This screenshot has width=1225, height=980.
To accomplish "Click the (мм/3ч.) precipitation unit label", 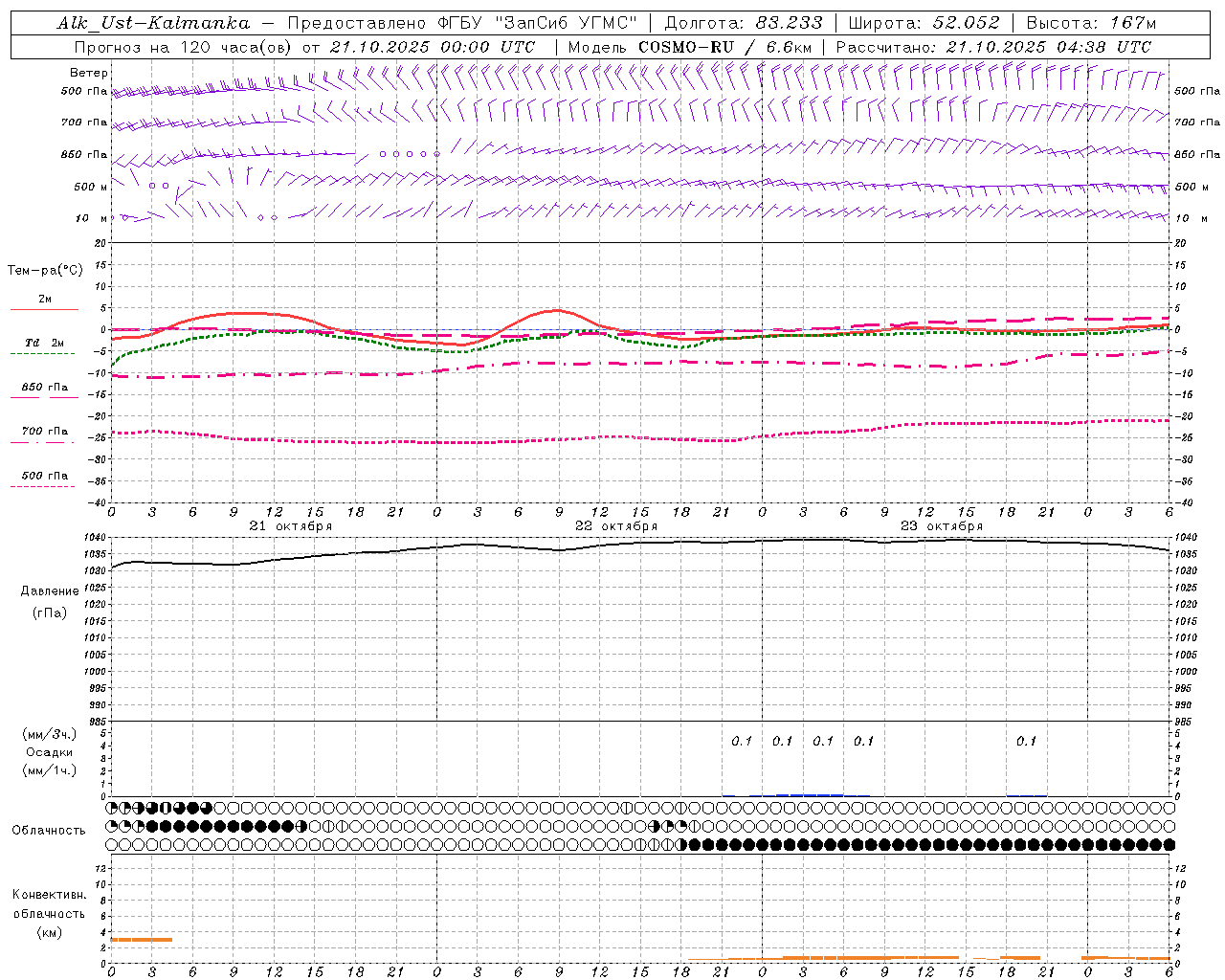I will pos(50,734).
